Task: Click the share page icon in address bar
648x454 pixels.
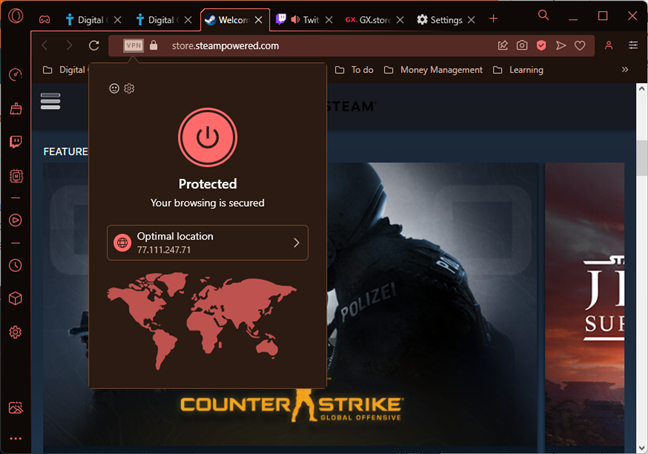Action: (503, 45)
